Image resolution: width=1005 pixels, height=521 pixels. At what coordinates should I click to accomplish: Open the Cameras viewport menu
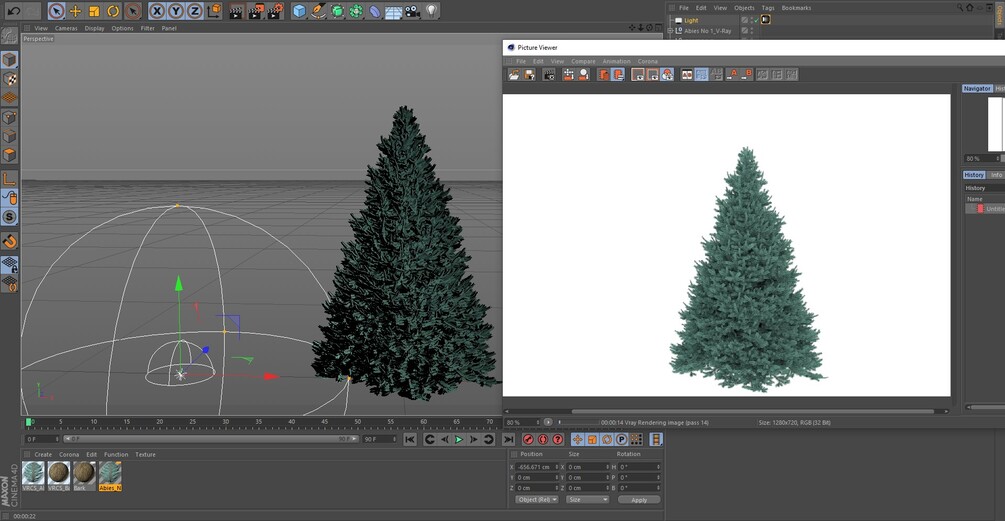(x=66, y=28)
